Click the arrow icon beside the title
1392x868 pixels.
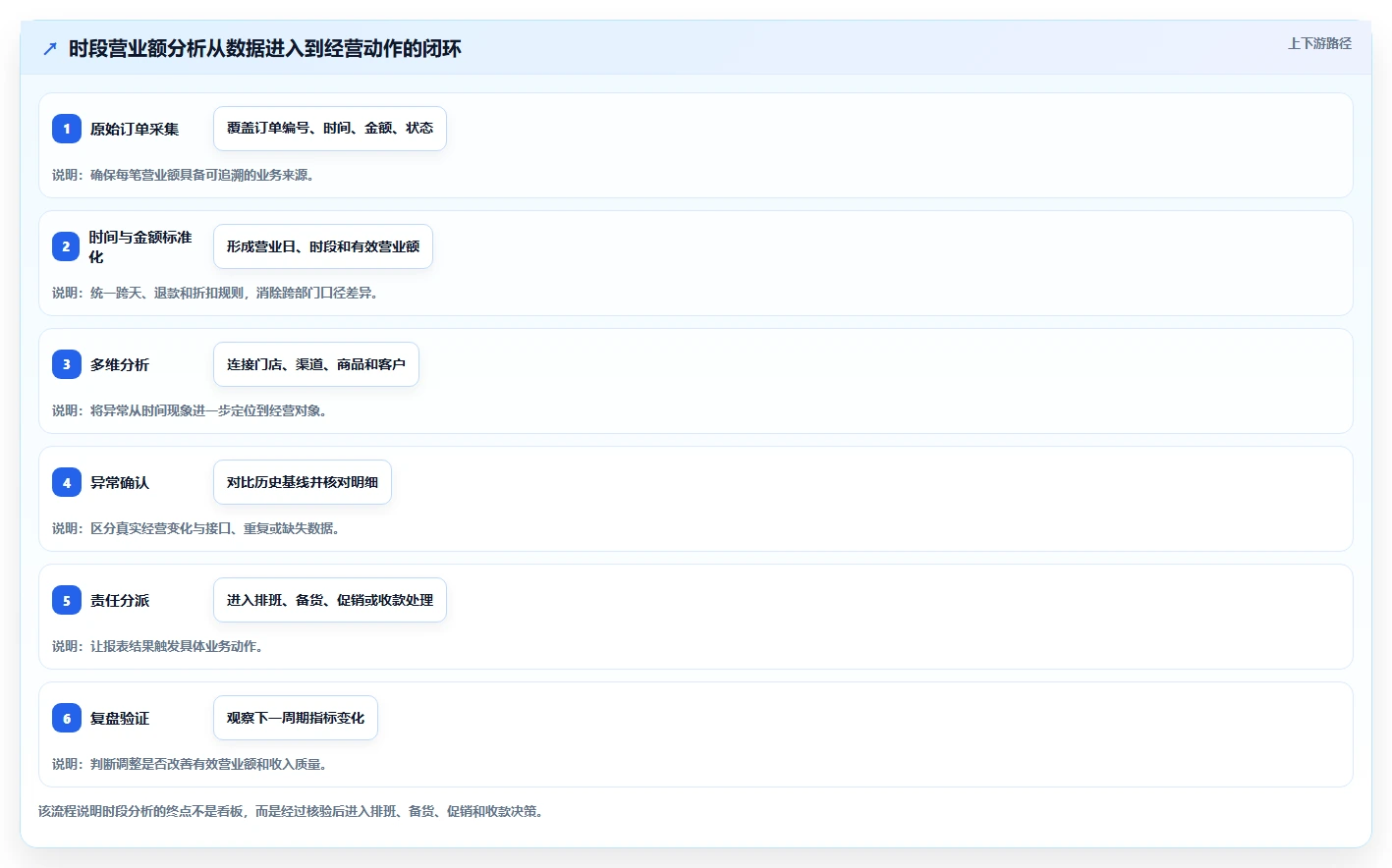coord(50,48)
